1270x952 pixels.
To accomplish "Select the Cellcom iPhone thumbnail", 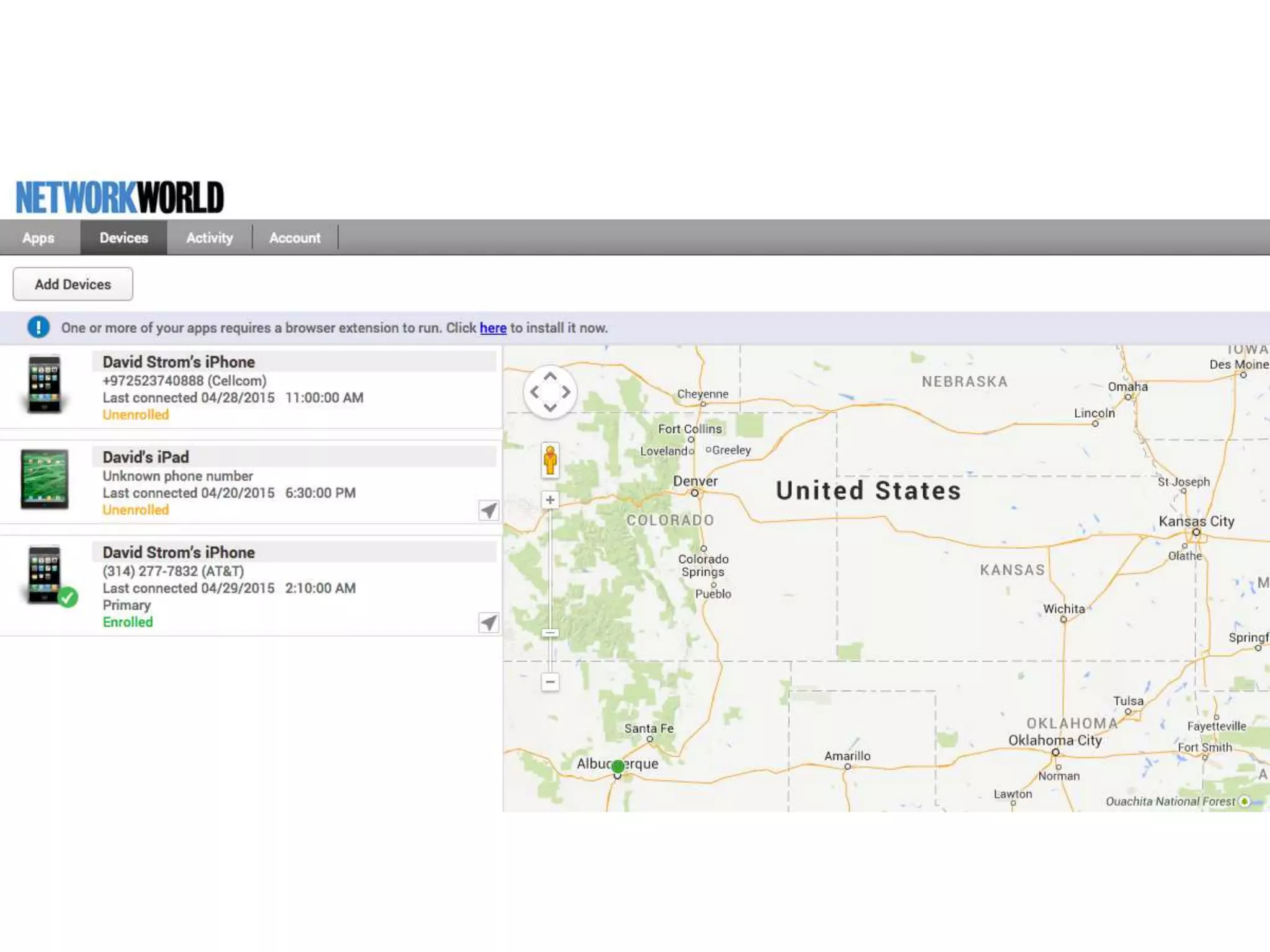I will 45,384.
